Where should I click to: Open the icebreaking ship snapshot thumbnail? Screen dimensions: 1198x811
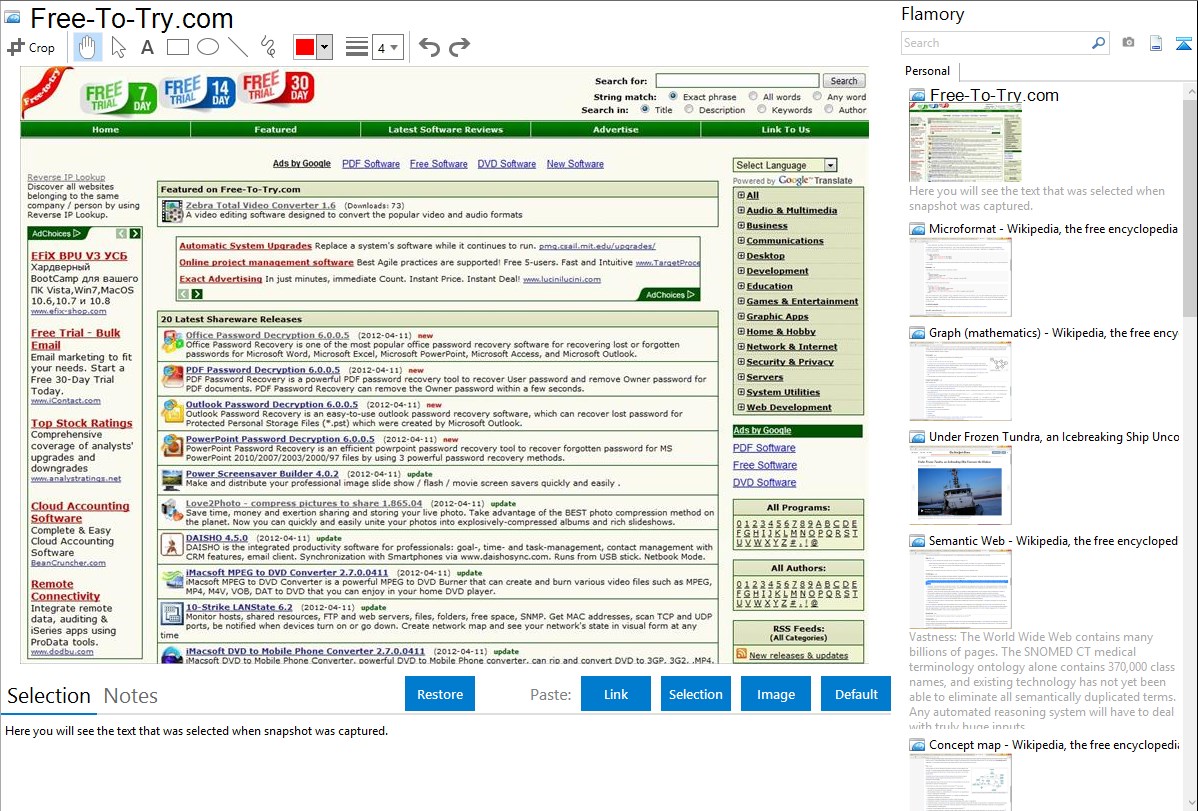tap(960, 485)
